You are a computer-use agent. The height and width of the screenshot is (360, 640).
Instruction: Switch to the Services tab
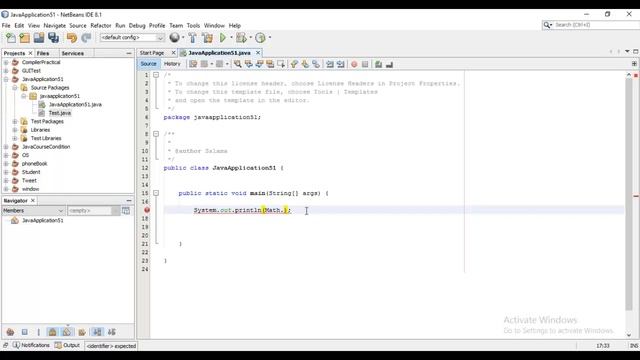point(73,53)
